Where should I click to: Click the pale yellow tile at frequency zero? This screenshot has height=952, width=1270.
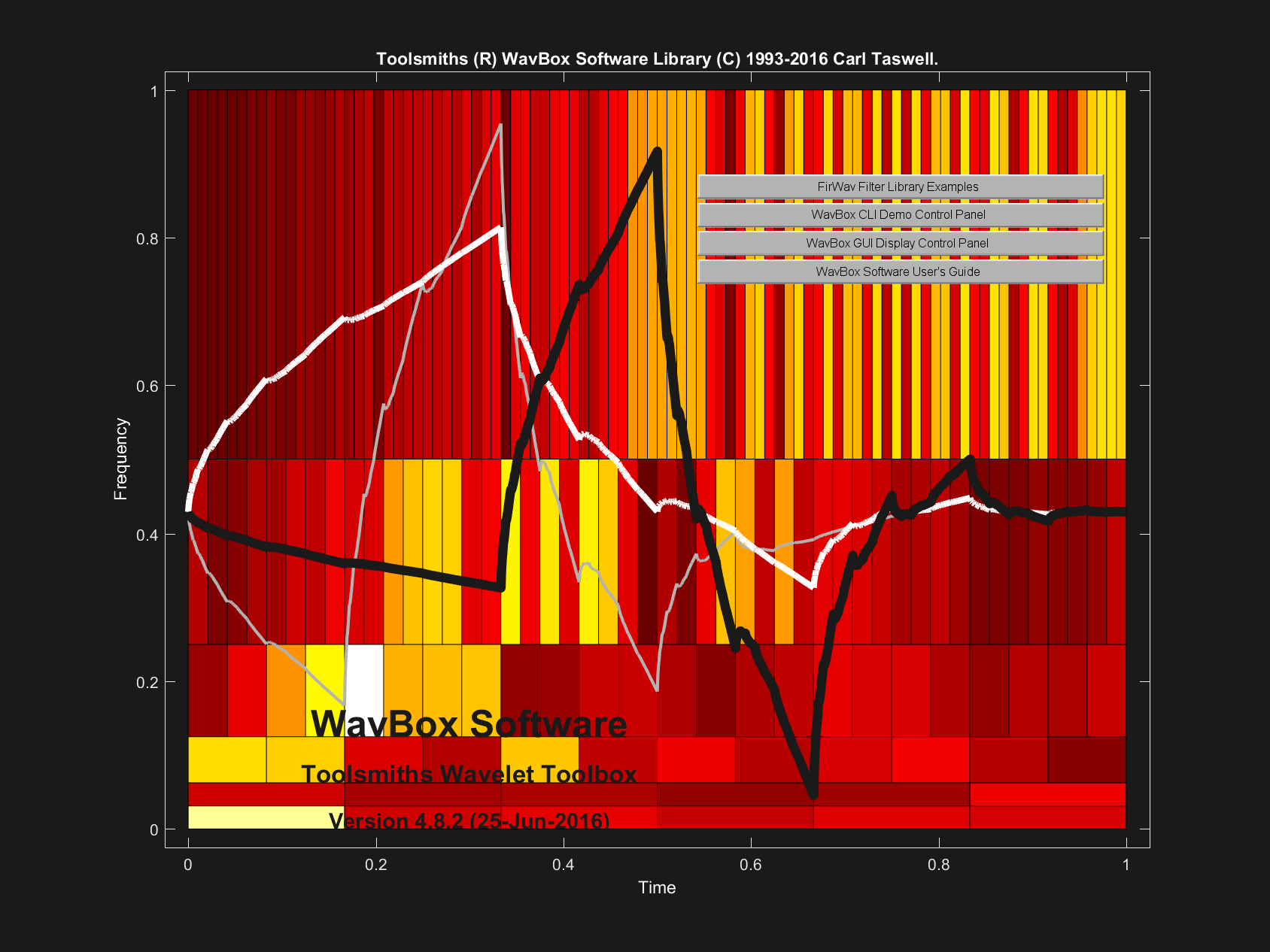pos(266,817)
